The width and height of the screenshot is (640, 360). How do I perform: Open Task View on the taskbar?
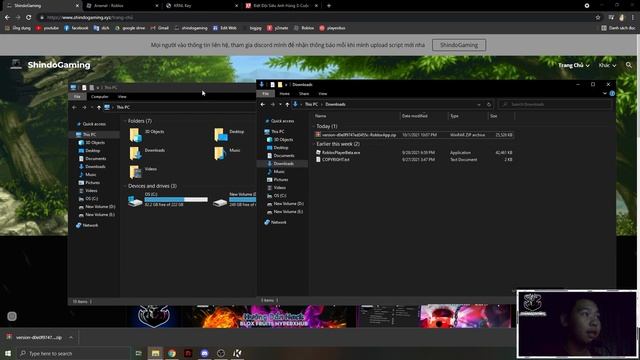coord(138,353)
